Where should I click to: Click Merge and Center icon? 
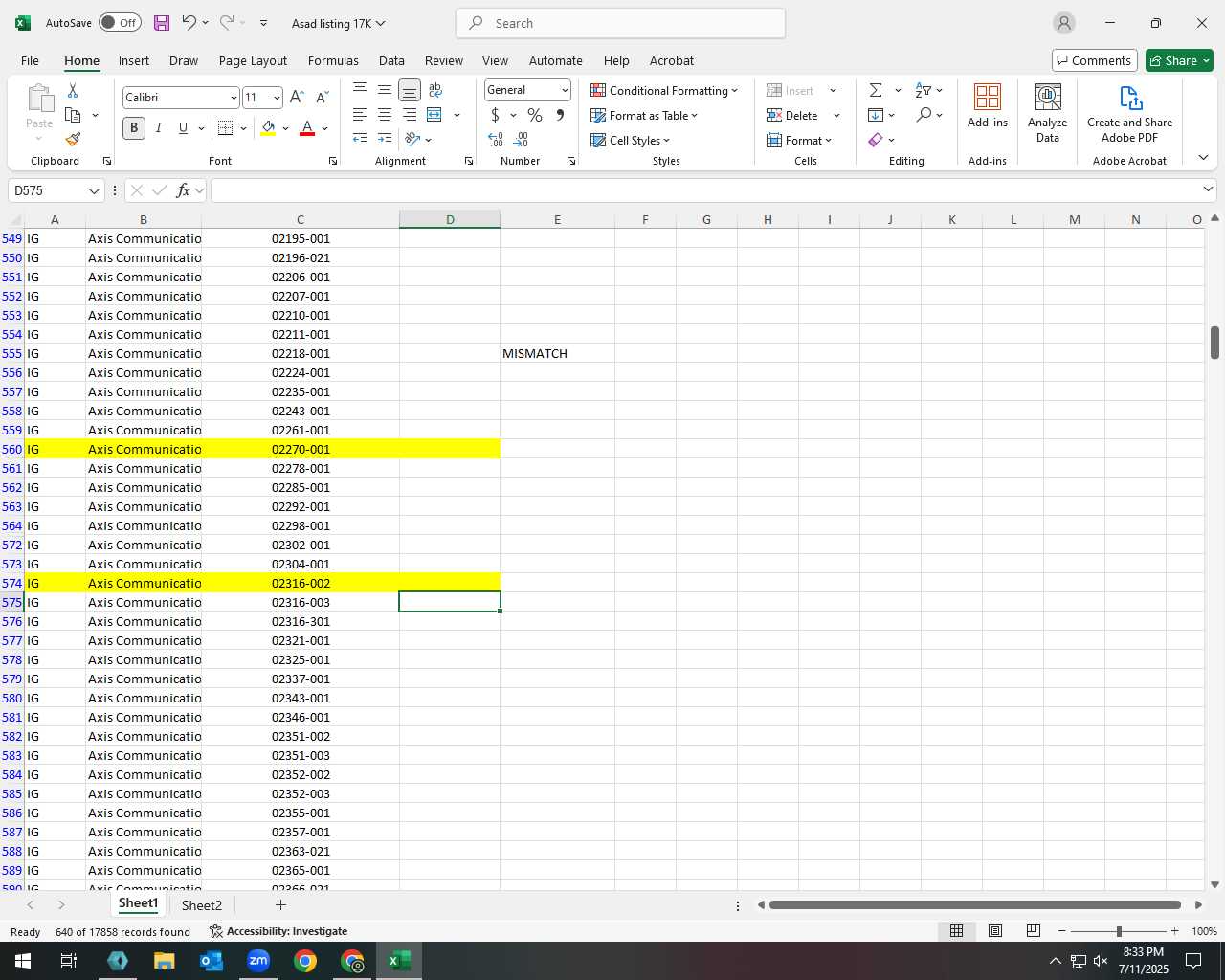coord(434,115)
